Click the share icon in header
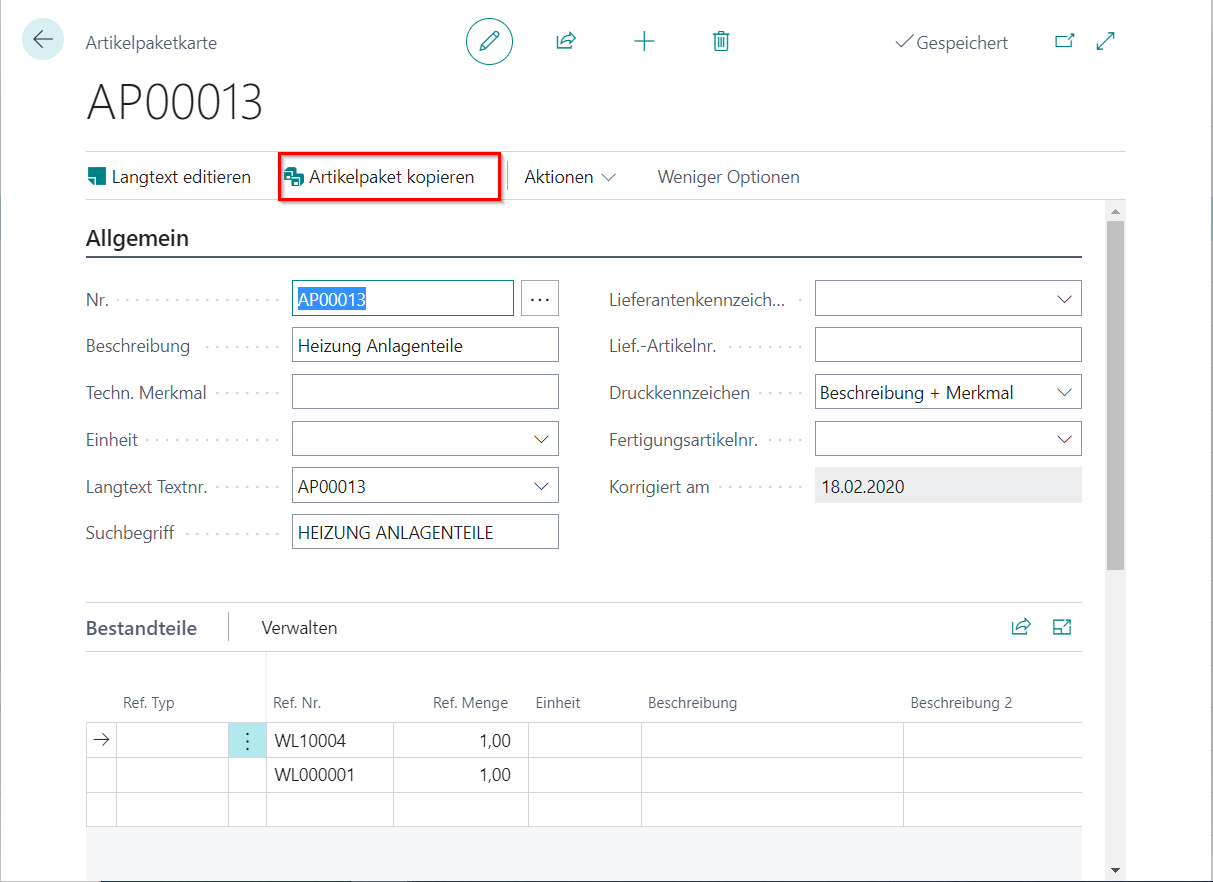The image size is (1213, 882). pyautogui.click(x=566, y=42)
